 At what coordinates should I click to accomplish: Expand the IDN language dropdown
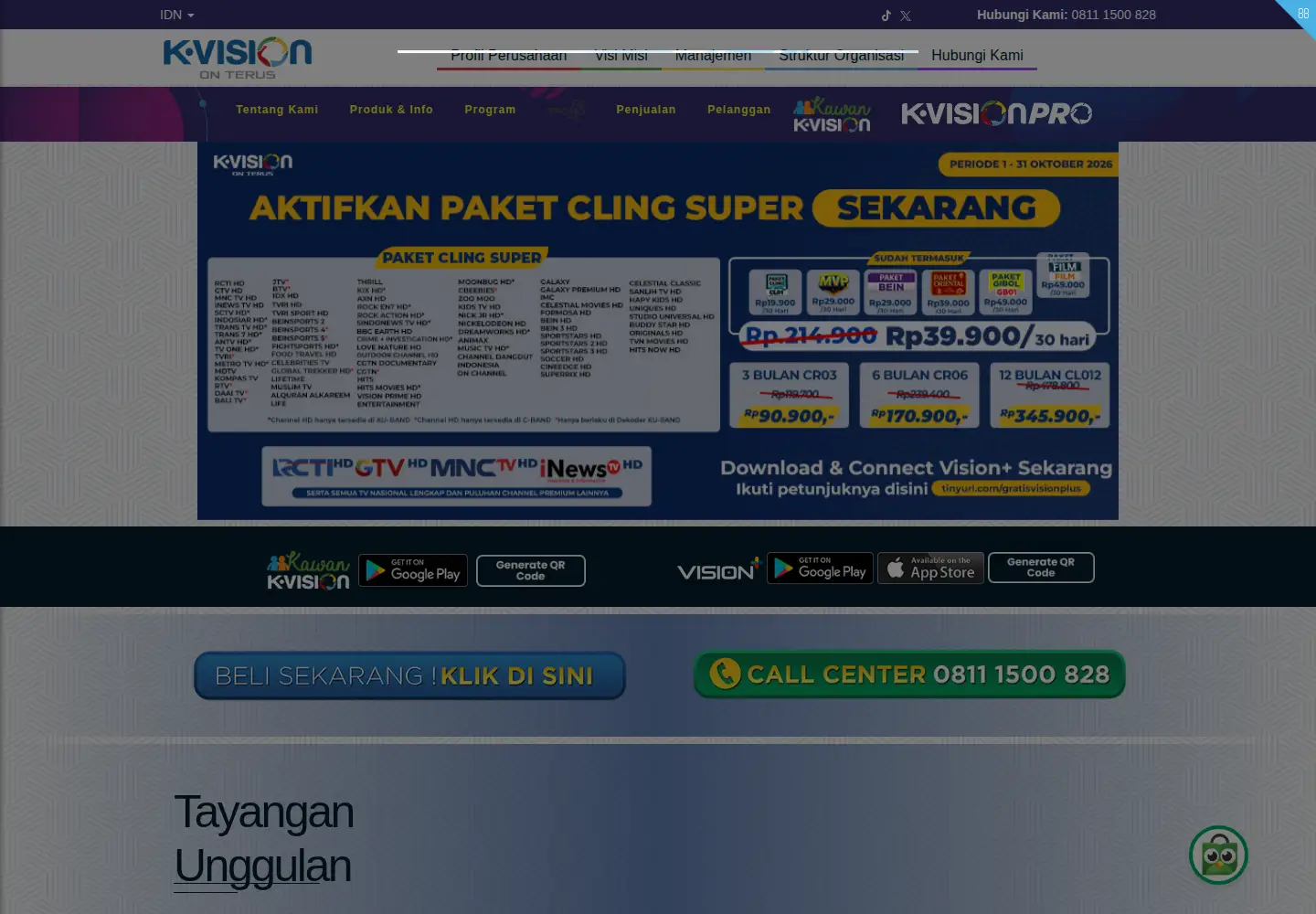pos(176,15)
